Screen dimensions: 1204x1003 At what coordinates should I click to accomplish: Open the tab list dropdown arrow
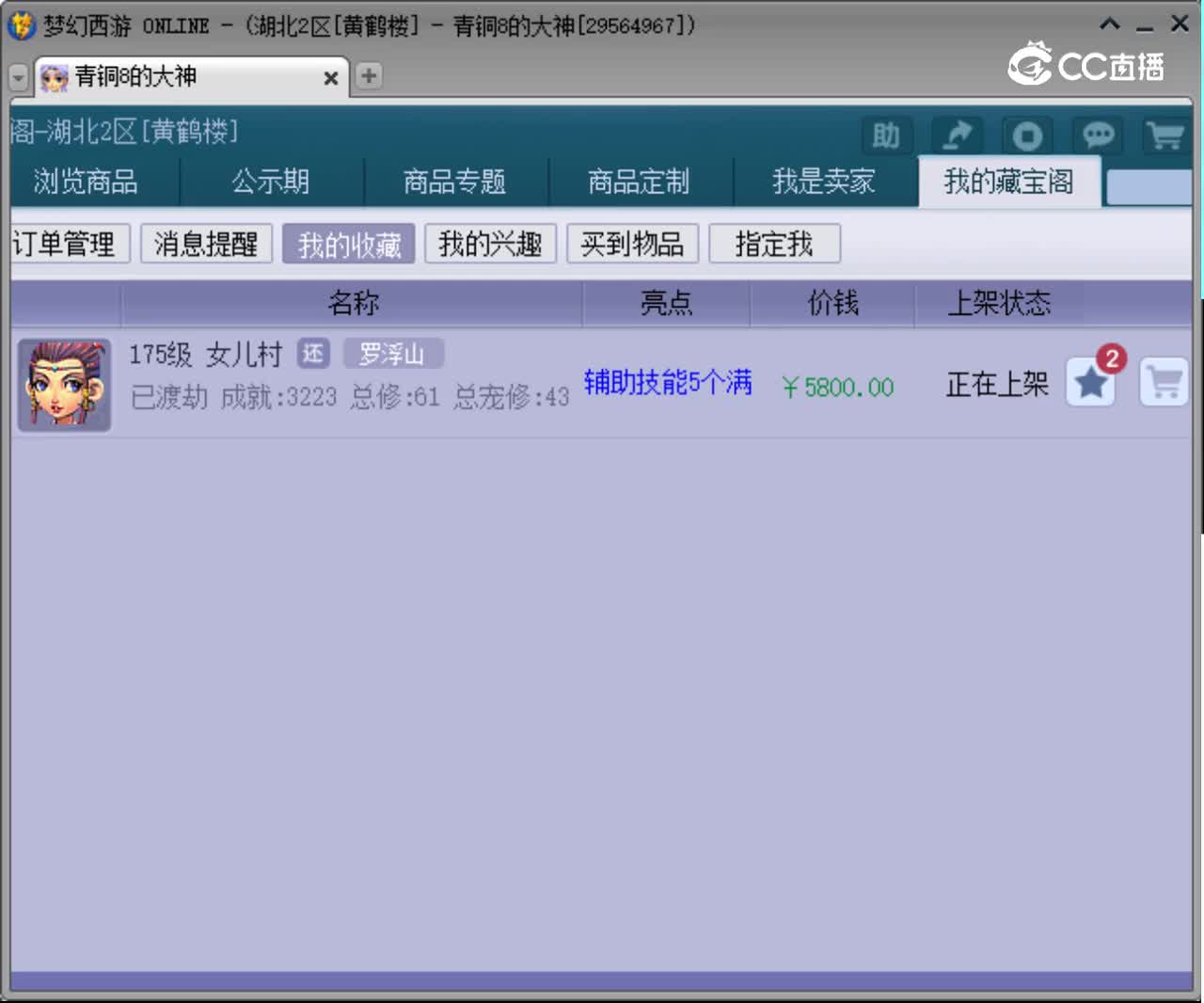click(x=18, y=78)
